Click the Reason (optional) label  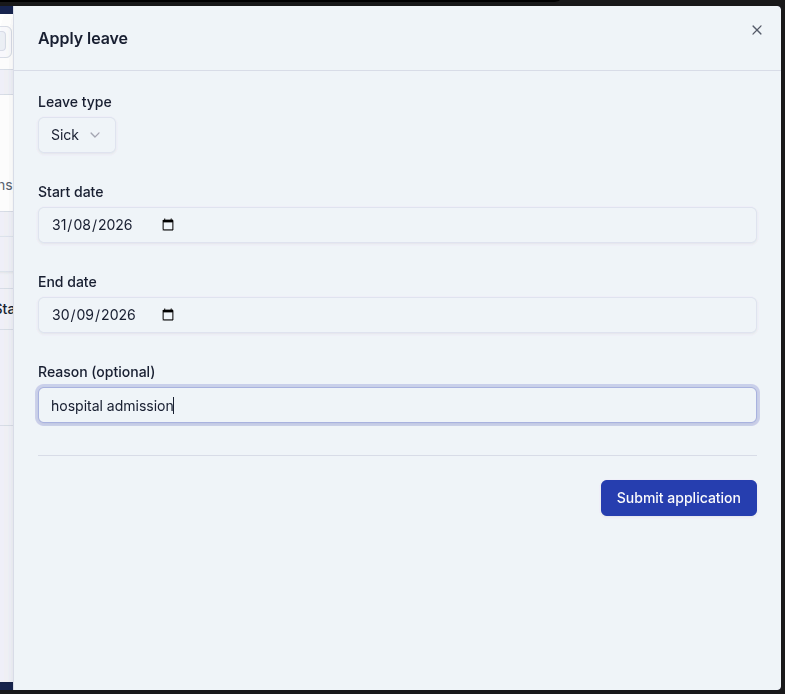96,372
